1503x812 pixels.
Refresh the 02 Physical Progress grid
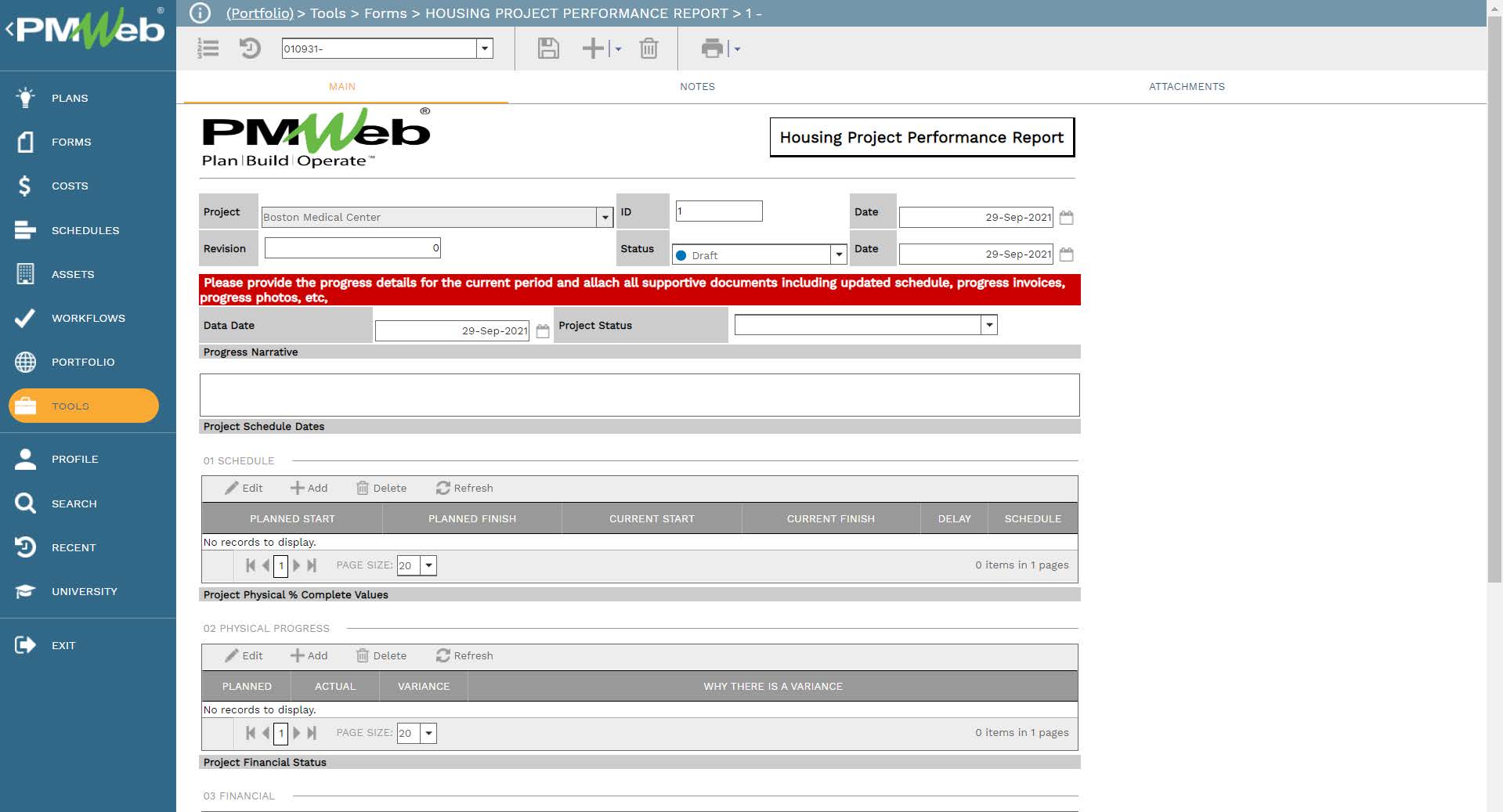(464, 655)
